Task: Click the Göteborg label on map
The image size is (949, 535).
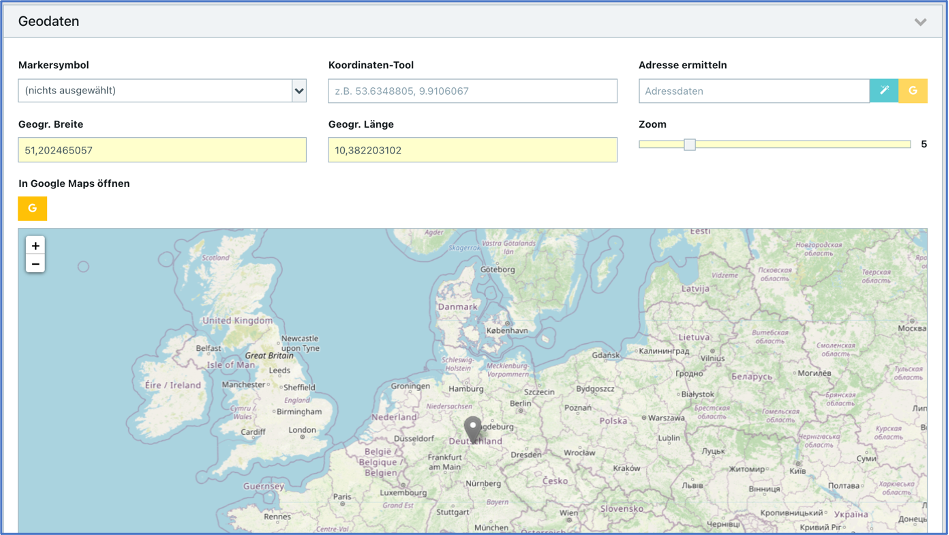Action: (x=497, y=269)
